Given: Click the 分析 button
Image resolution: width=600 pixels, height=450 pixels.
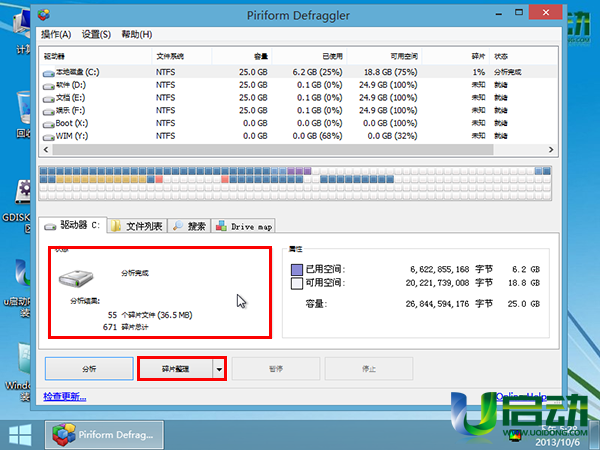Looking at the screenshot, I should click(89, 369).
